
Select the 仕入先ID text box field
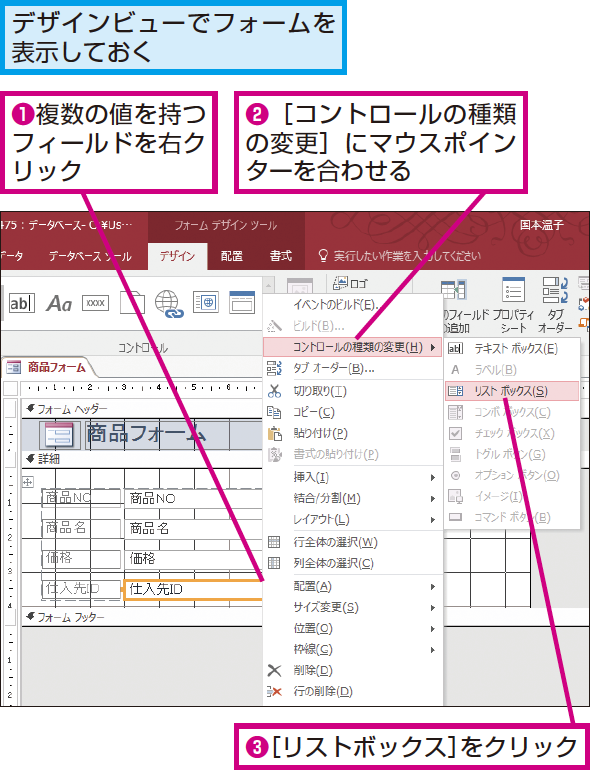193,589
